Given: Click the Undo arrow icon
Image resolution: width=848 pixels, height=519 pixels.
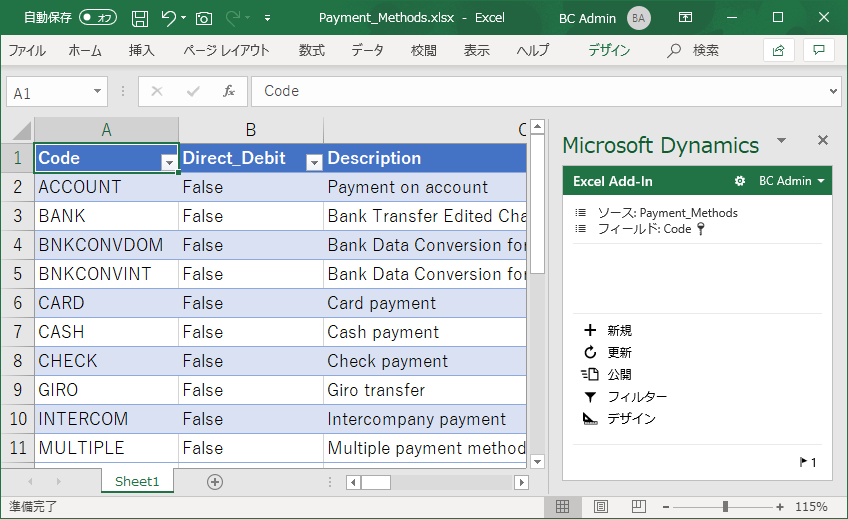Looking at the screenshot, I should (168, 18).
